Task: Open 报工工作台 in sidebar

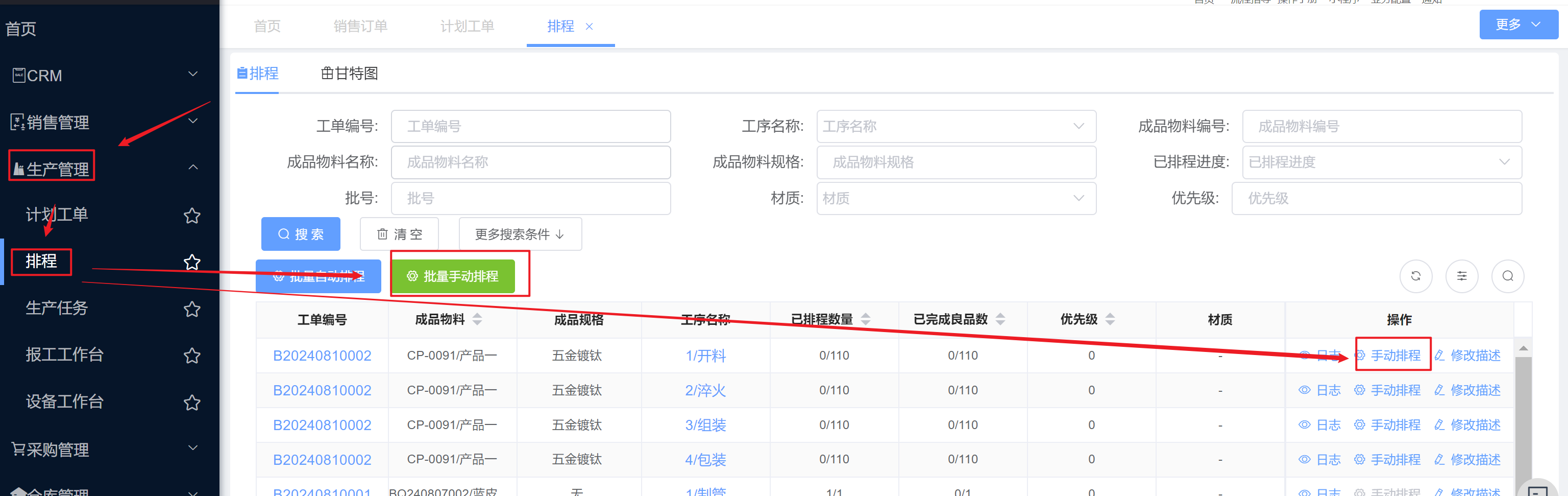Action: [x=64, y=355]
